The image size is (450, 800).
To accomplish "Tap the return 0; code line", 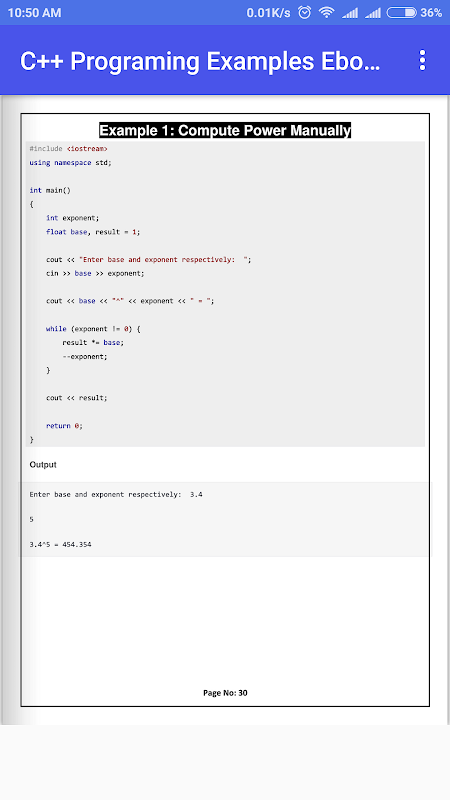I will [x=64, y=426].
